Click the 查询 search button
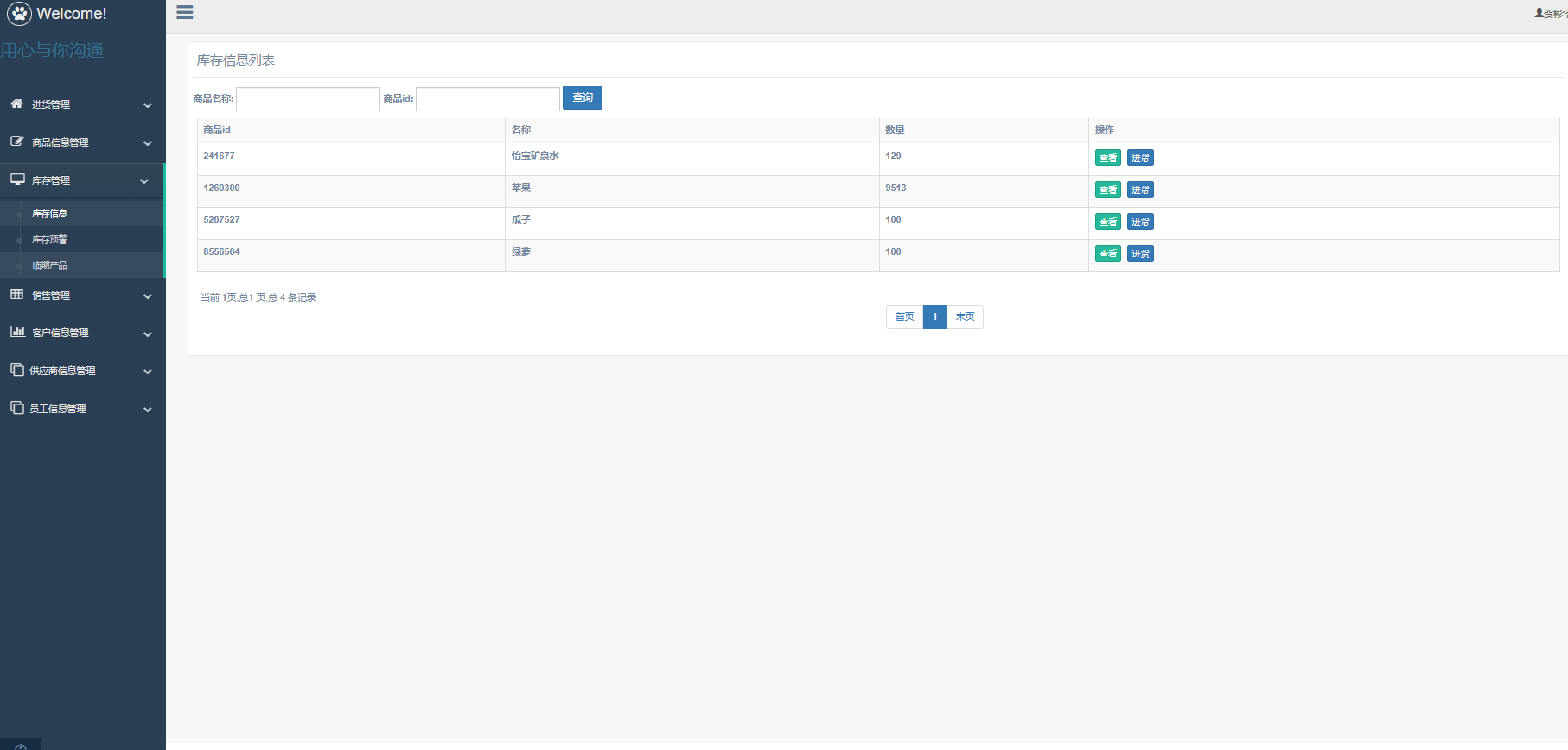Screen dimensions: 1568x750 (583, 98)
